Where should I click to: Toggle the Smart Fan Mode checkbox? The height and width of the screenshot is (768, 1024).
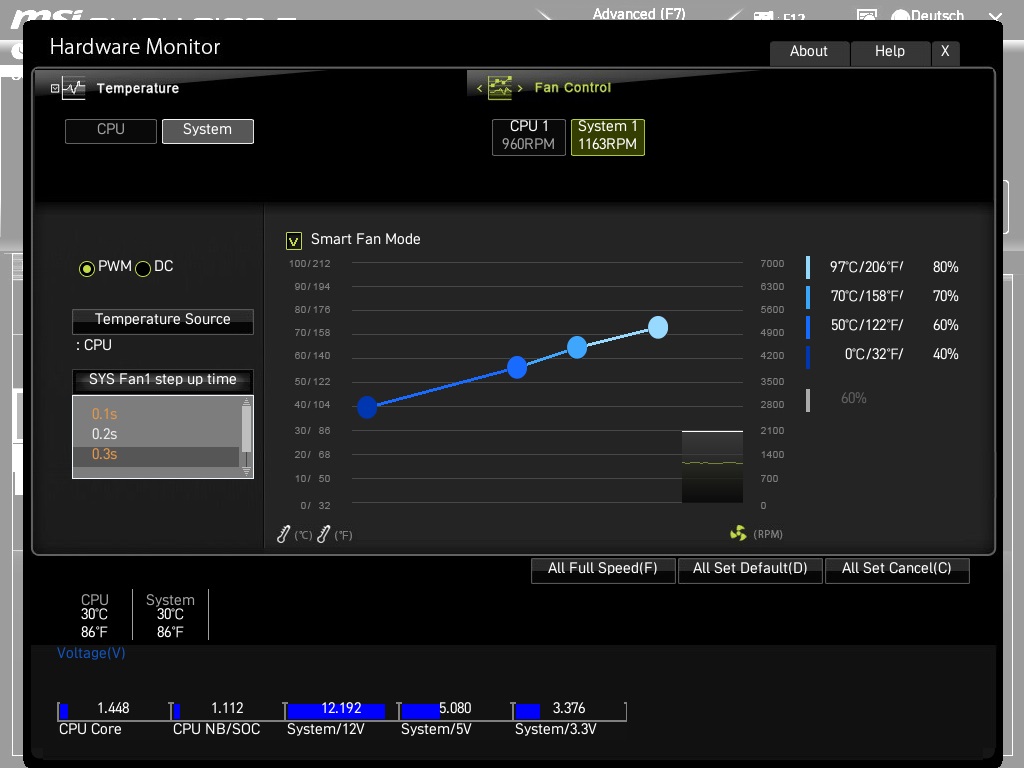tap(294, 241)
